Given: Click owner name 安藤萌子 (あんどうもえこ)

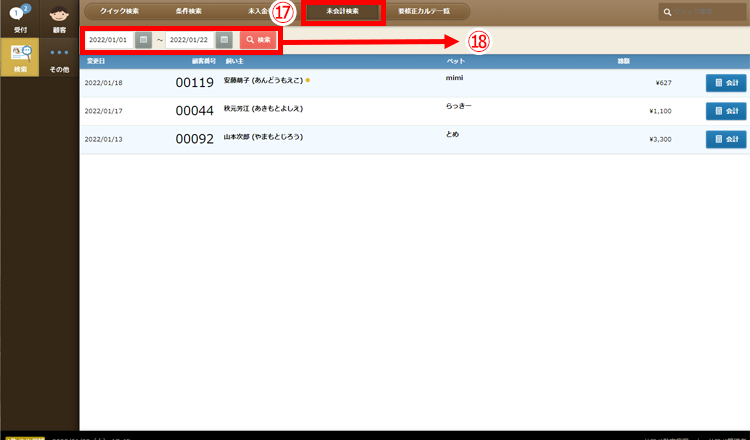Looking at the screenshot, I should 263,80.
